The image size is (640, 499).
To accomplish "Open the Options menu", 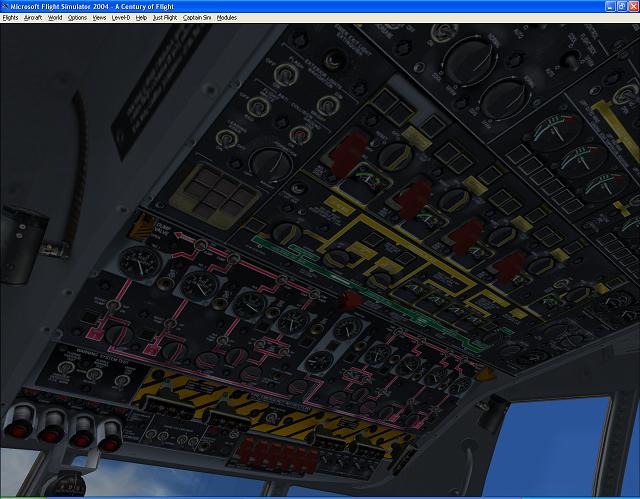I will (x=77, y=18).
